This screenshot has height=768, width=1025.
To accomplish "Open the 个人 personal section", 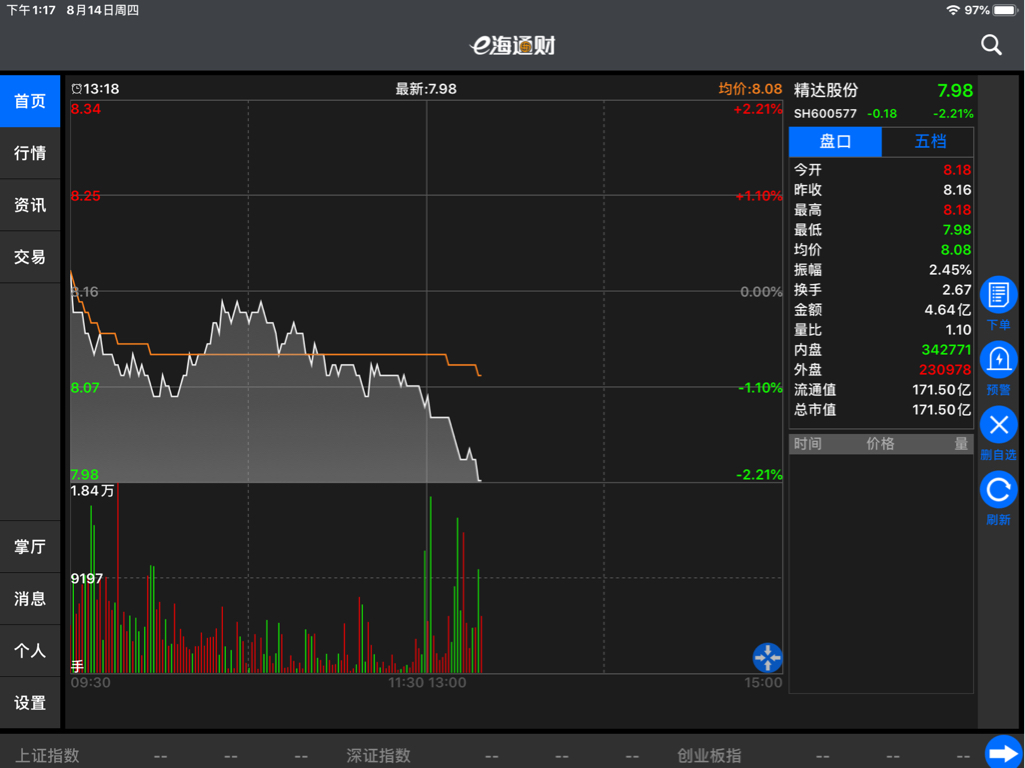I will pos(30,651).
